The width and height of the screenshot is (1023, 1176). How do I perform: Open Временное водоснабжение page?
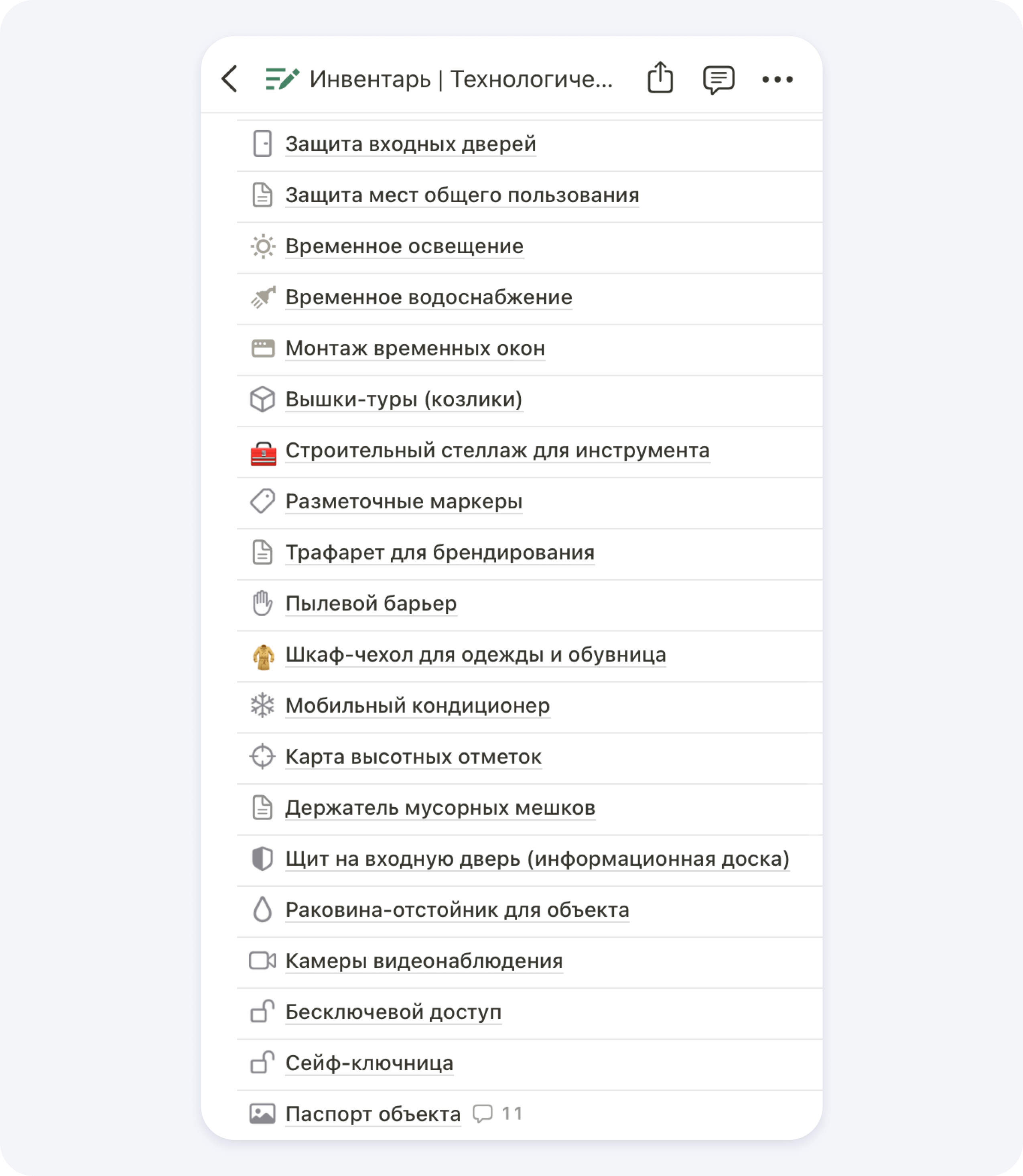pyautogui.click(x=428, y=297)
